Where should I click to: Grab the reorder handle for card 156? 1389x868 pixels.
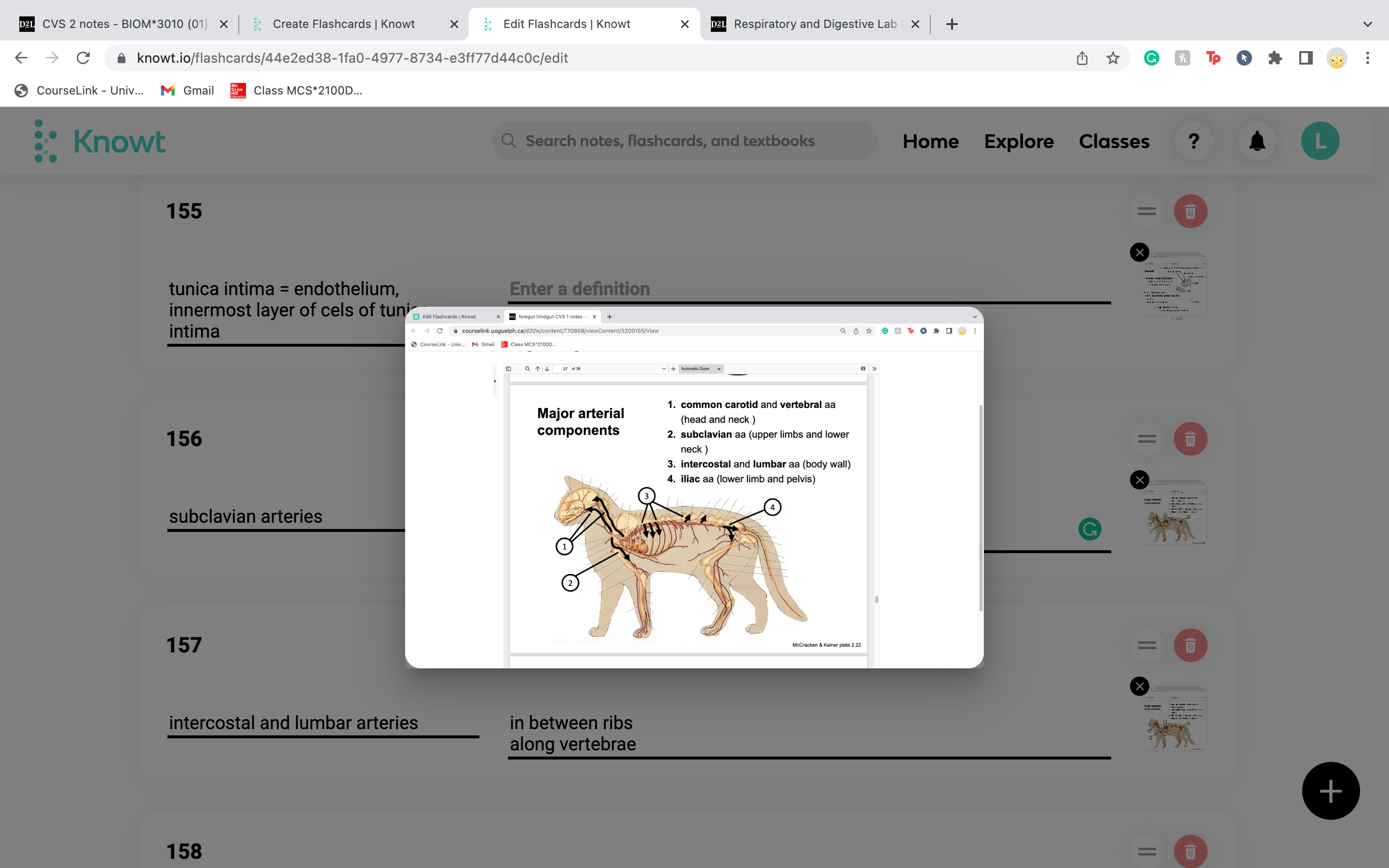tap(1147, 439)
